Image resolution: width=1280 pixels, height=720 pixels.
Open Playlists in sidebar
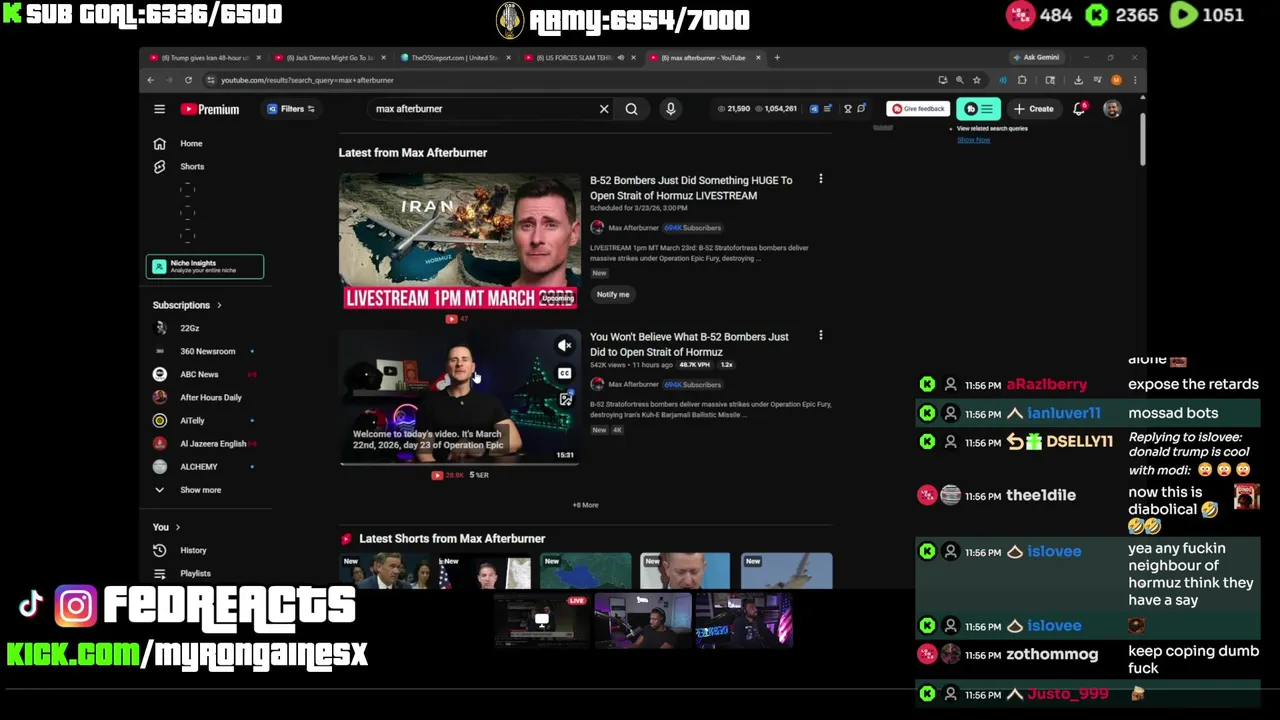(195, 574)
